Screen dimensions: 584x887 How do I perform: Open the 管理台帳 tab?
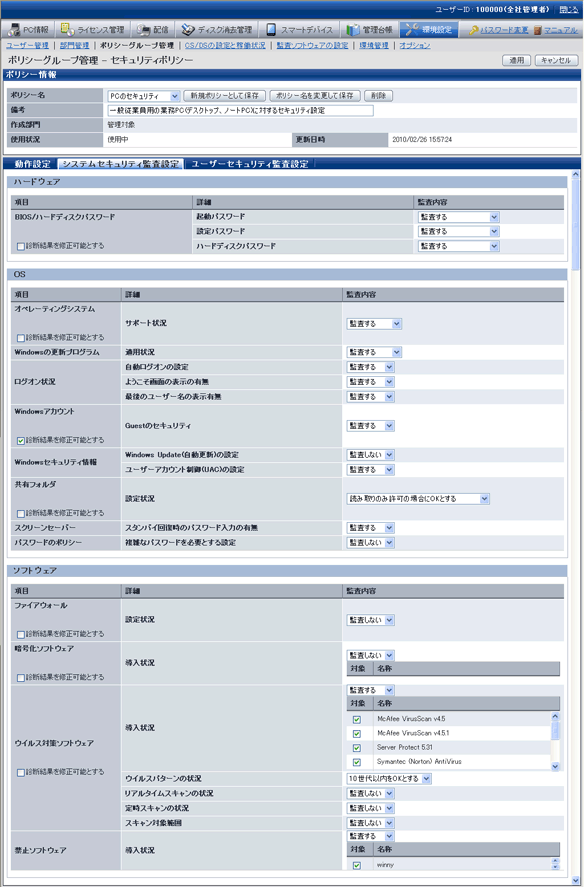point(370,29)
